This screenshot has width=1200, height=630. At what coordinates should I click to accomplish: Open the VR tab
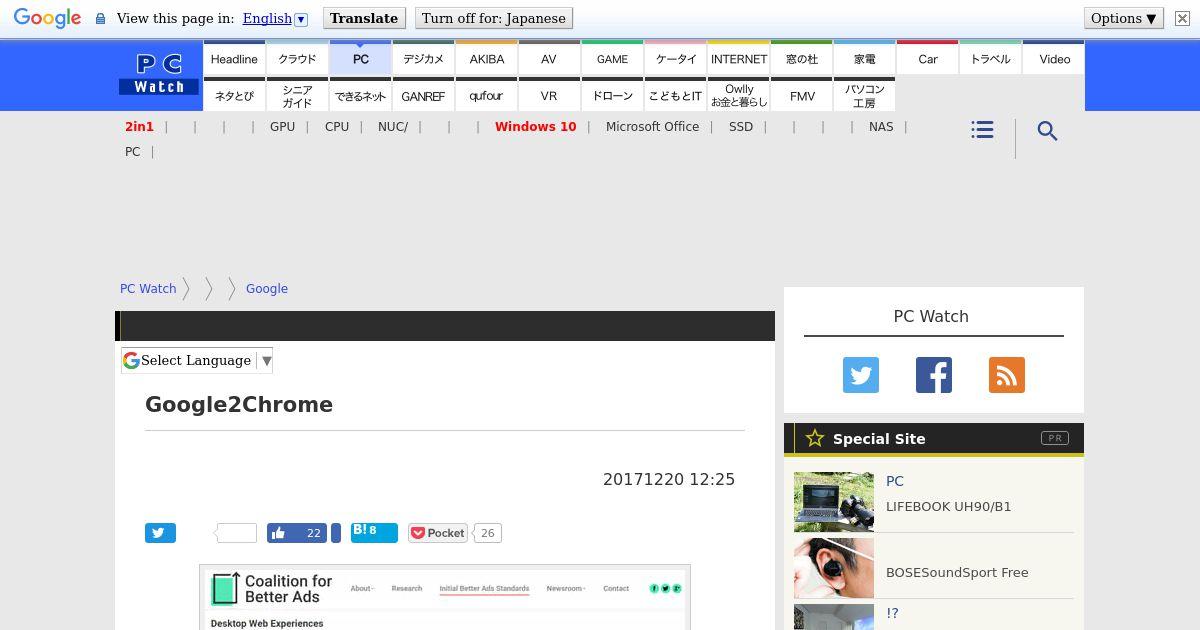pyautogui.click(x=549, y=95)
